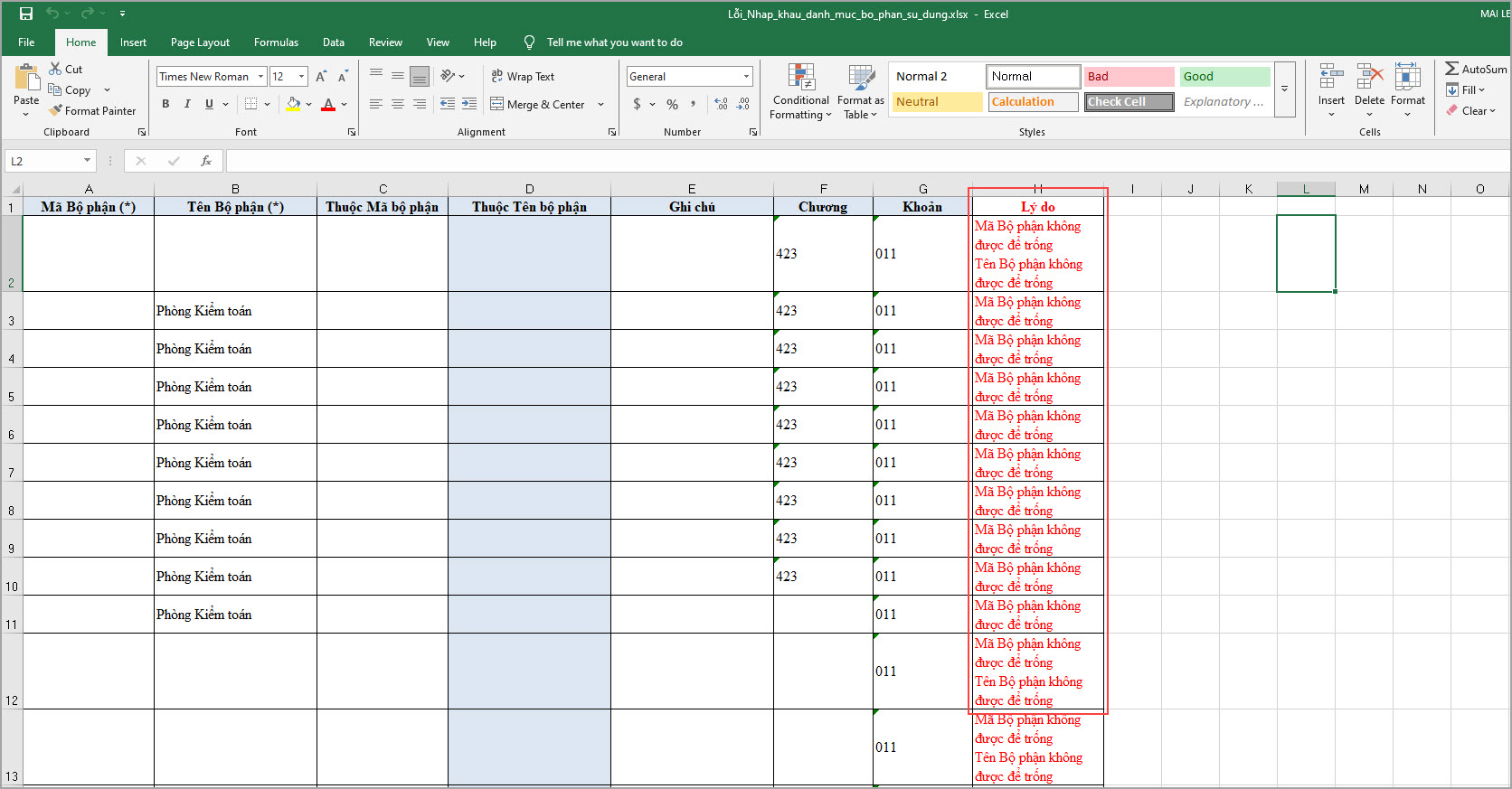Click the Format Painter brush icon
Image resolution: width=1512 pixels, height=789 pixels.
55,110
